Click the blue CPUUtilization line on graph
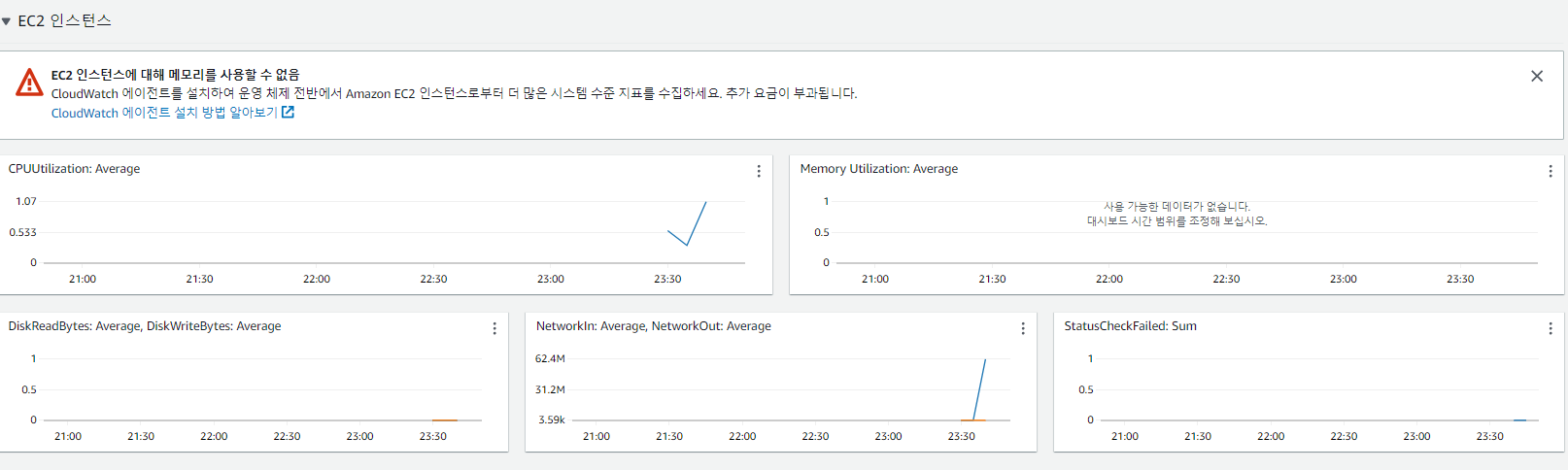 click(x=697, y=223)
